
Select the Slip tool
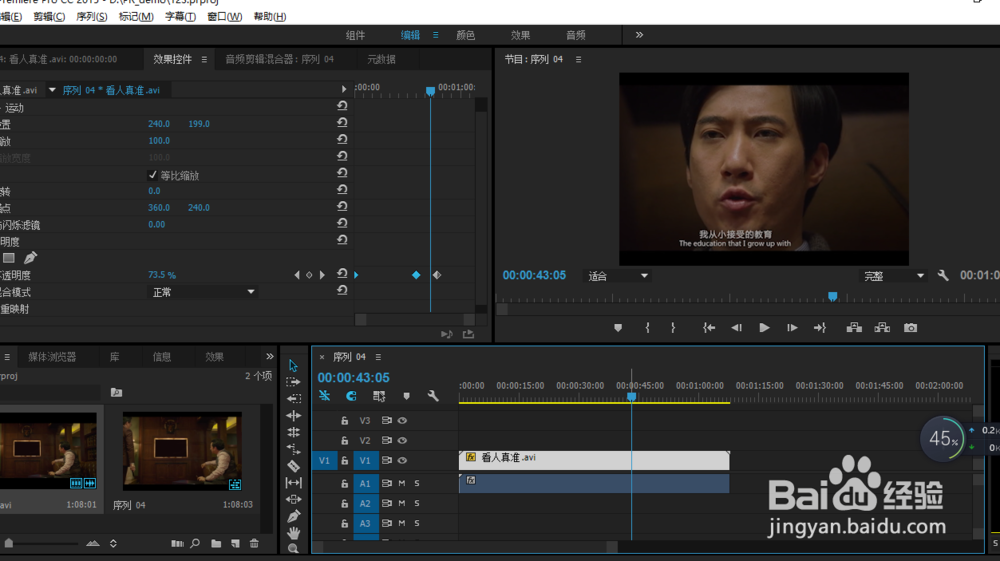click(x=293, y=483)
